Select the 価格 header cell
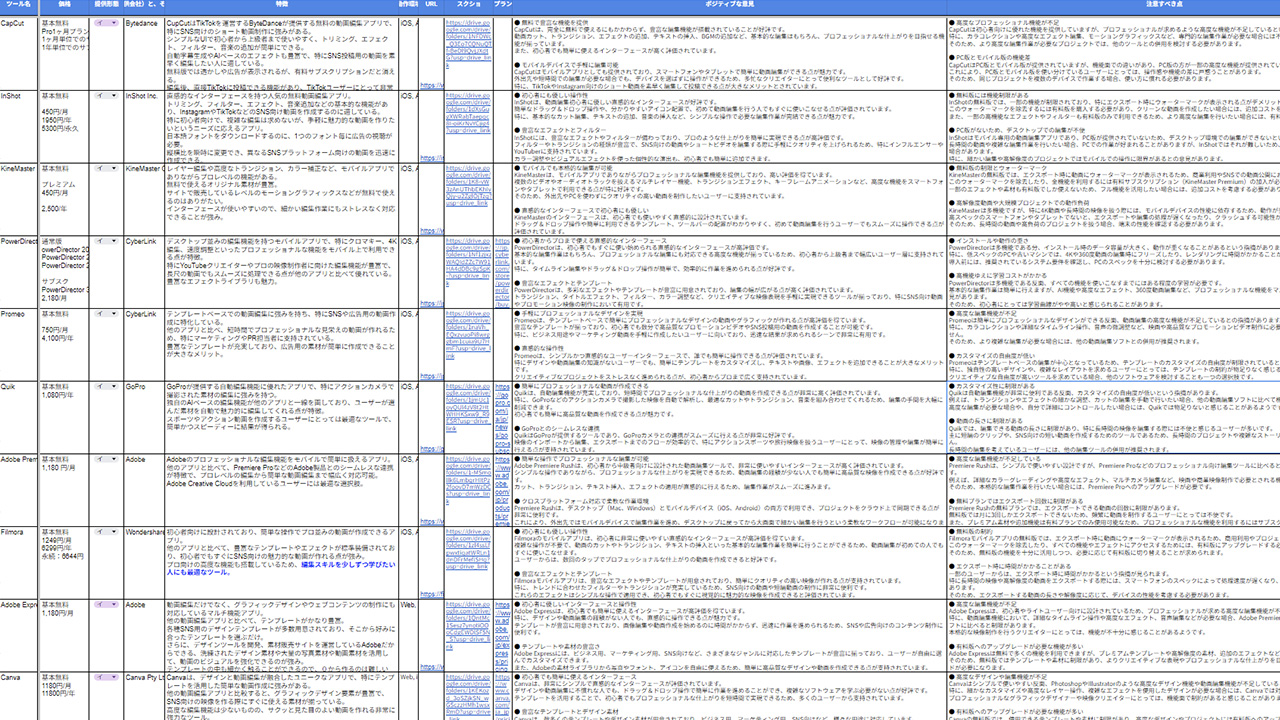 [64, 6]
